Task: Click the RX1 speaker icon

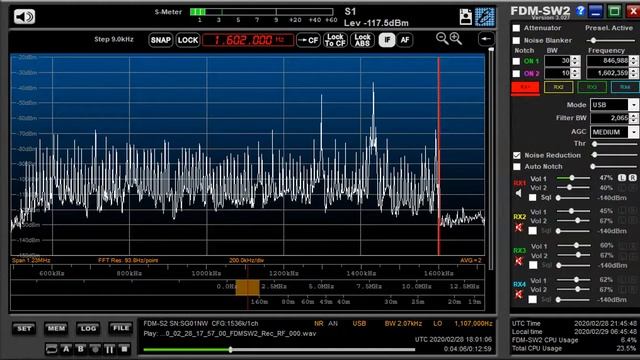Action: [x=518, y=193]
